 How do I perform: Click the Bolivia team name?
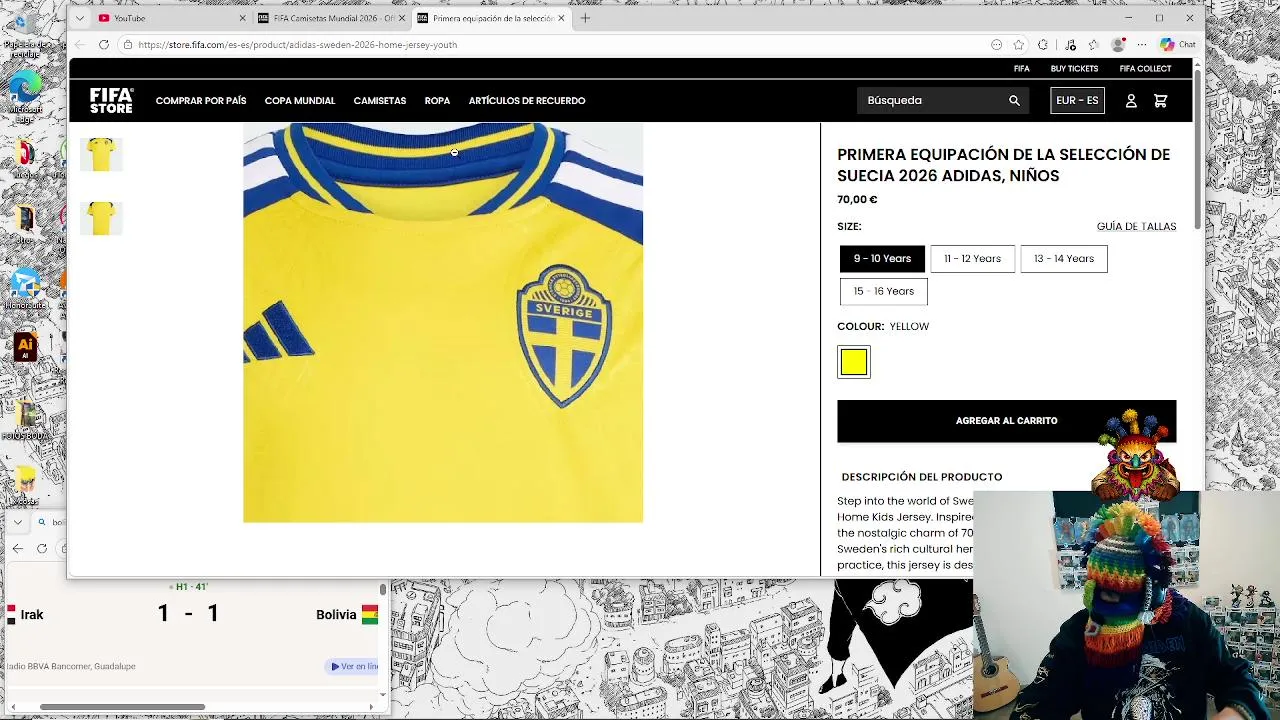[x=336, y=615]
